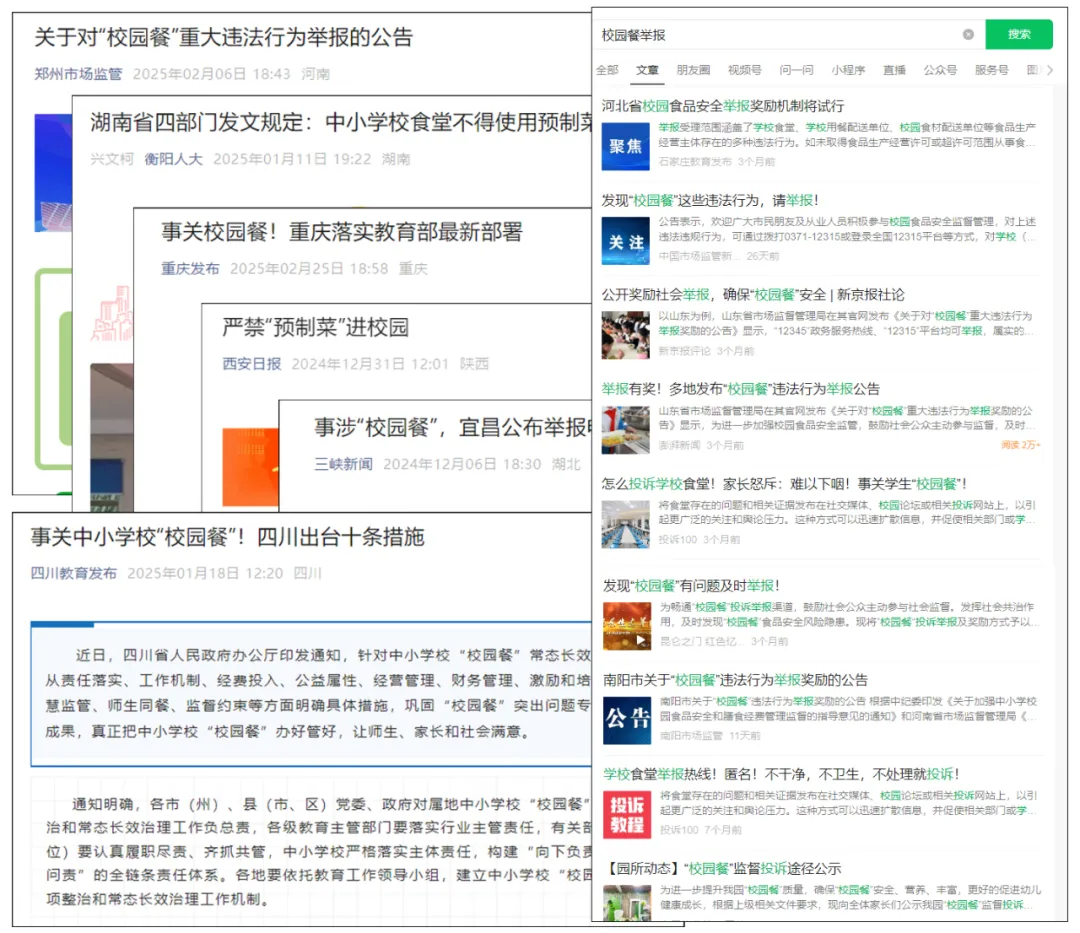Click the title 事关中小学校"校园餐"！四川出台十条措施

[x=227, y=536]
